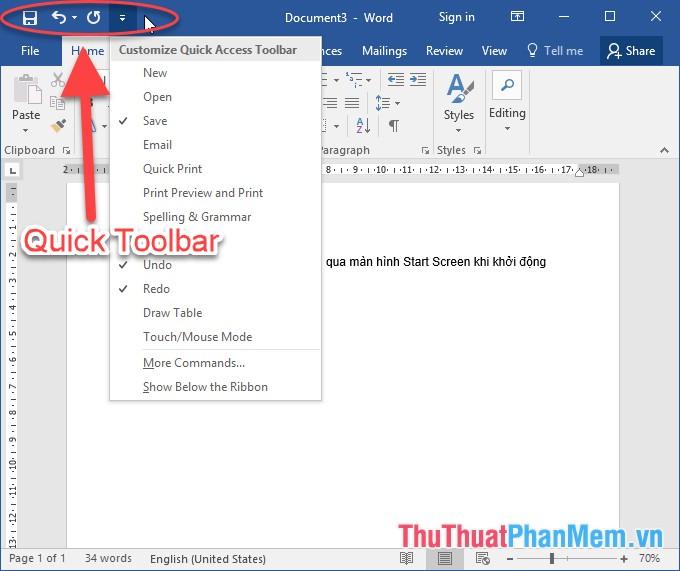This screenshot has width=680, height=571.
Task: Click the Redo/Repeat icon
Action: coord(94,18)
